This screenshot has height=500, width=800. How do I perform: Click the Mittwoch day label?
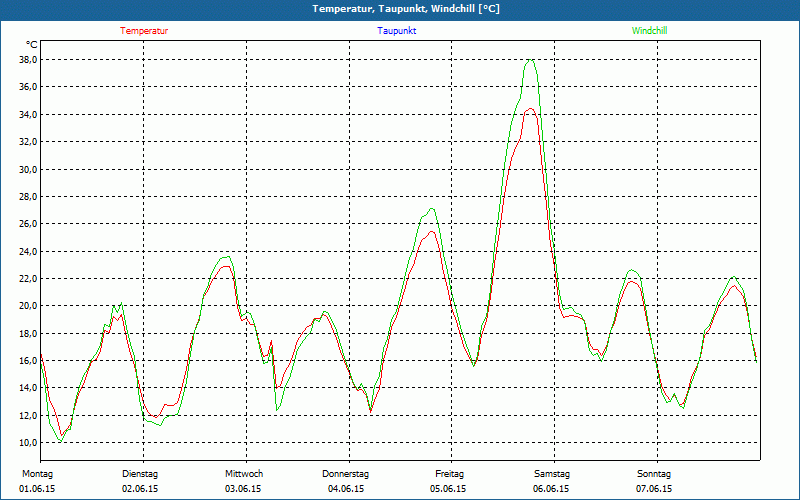pyautogui.click(x=244, y=474)
